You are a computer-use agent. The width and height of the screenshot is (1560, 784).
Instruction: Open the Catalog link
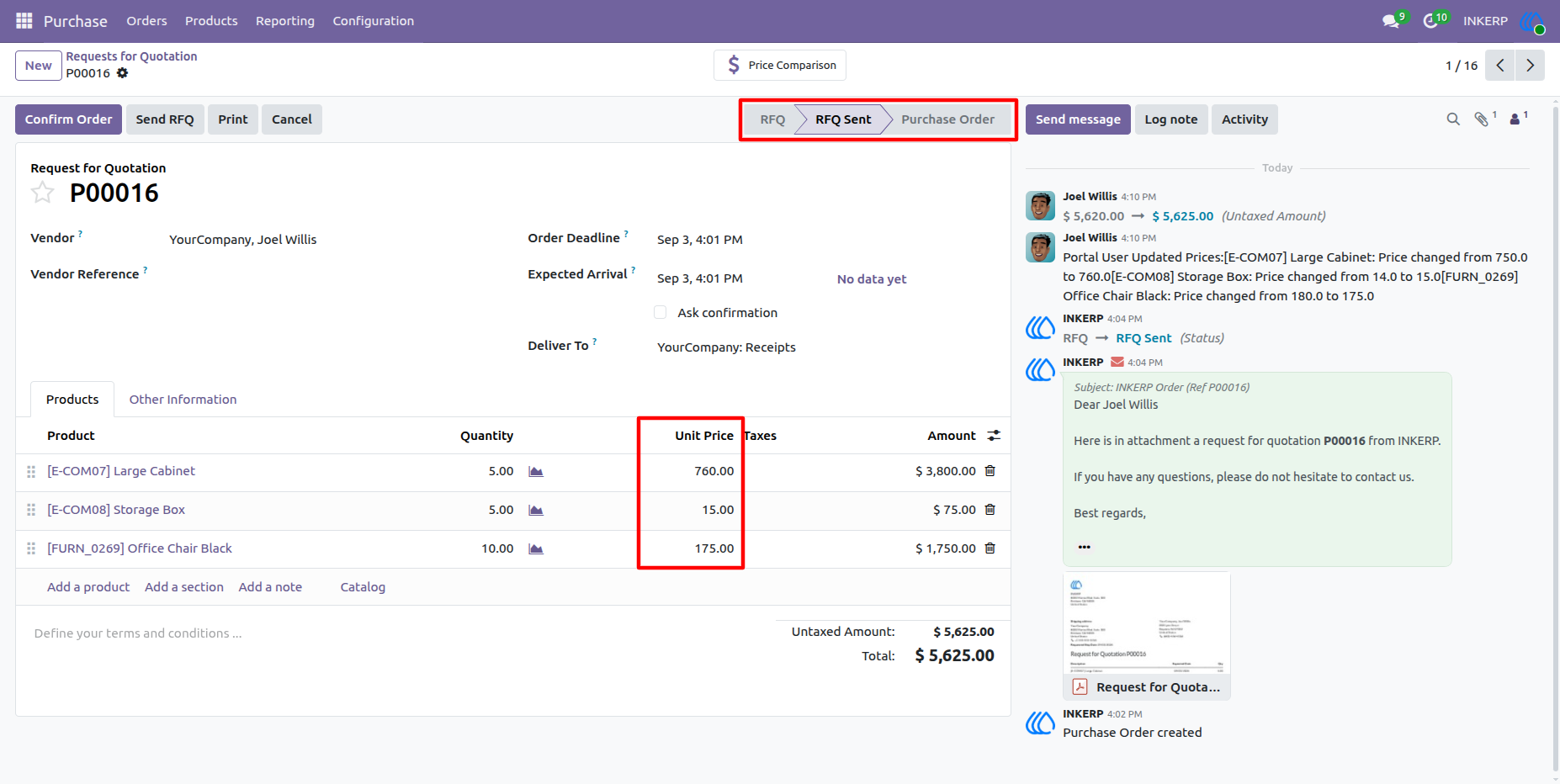pos(363,587)
